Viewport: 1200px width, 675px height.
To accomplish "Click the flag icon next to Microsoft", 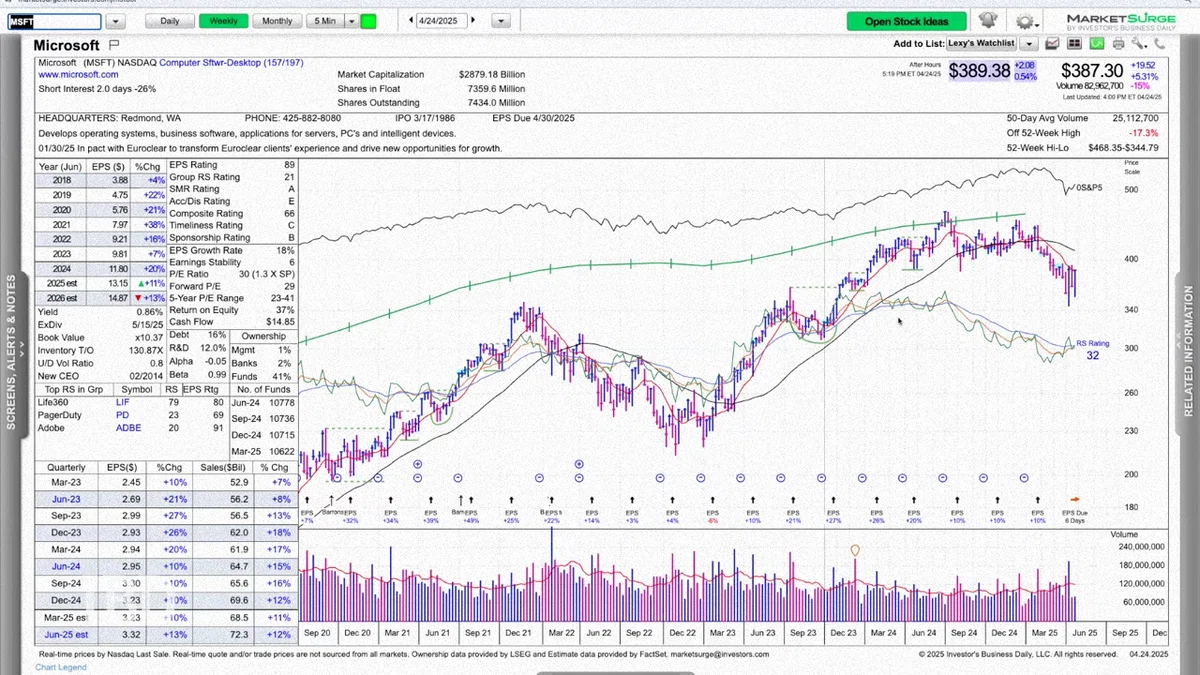I will pos(113,45).
